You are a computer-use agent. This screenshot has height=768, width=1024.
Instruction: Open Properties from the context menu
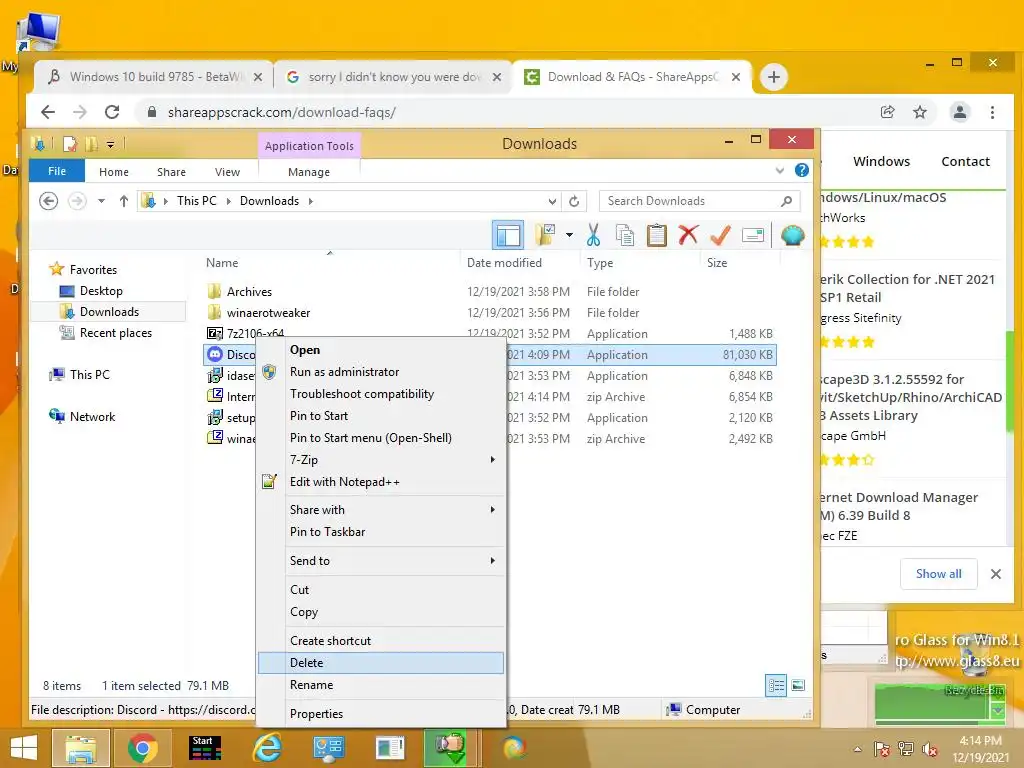[x=381, y=714]
